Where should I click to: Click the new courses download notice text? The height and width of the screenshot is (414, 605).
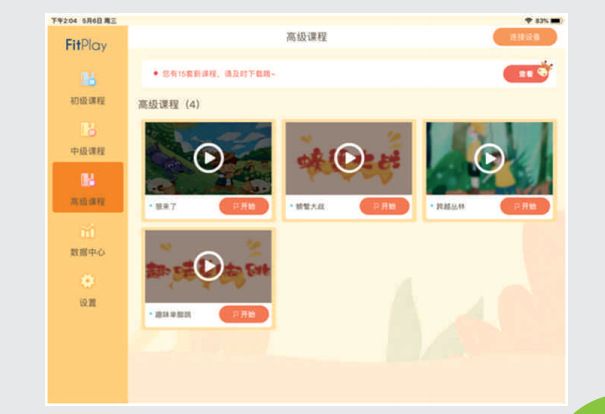tap(218, 73)
